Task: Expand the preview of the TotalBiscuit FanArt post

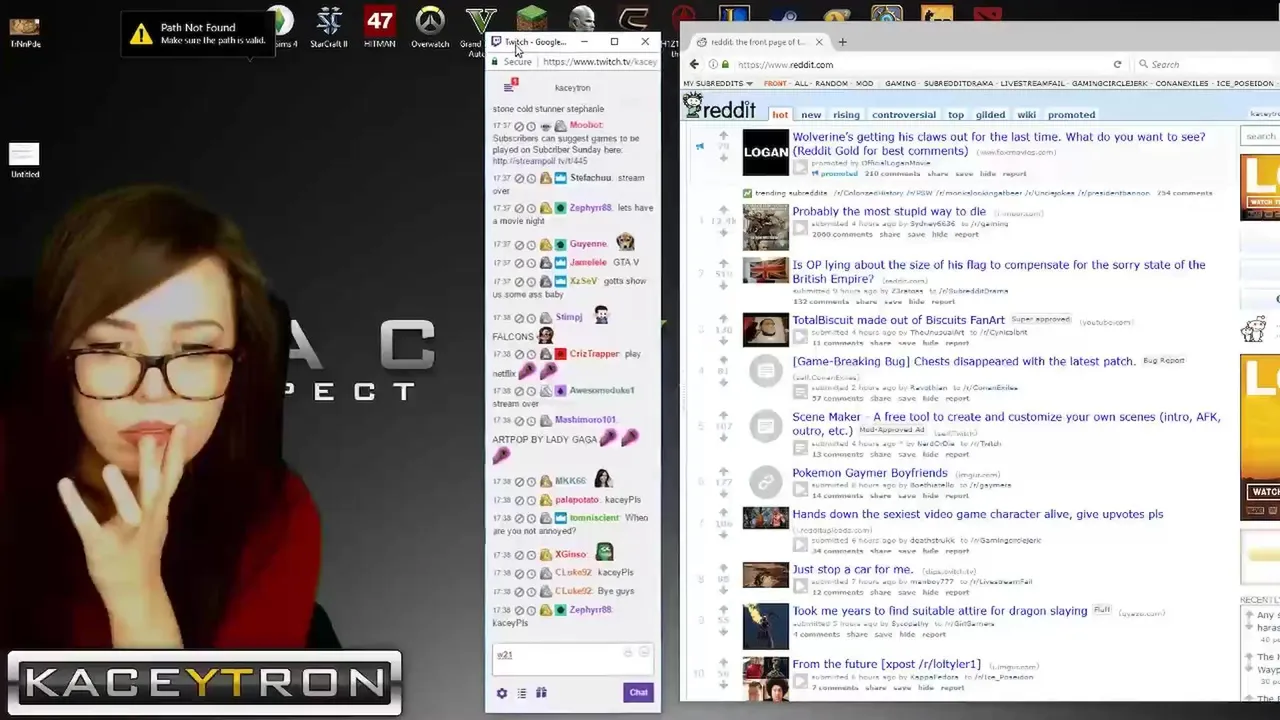Action: (x=800, y=337)
